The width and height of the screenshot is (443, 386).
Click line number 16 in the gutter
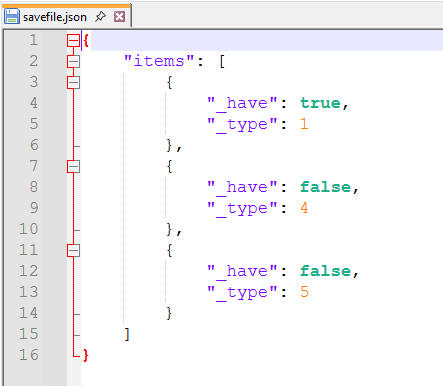(x=29, y=355)
